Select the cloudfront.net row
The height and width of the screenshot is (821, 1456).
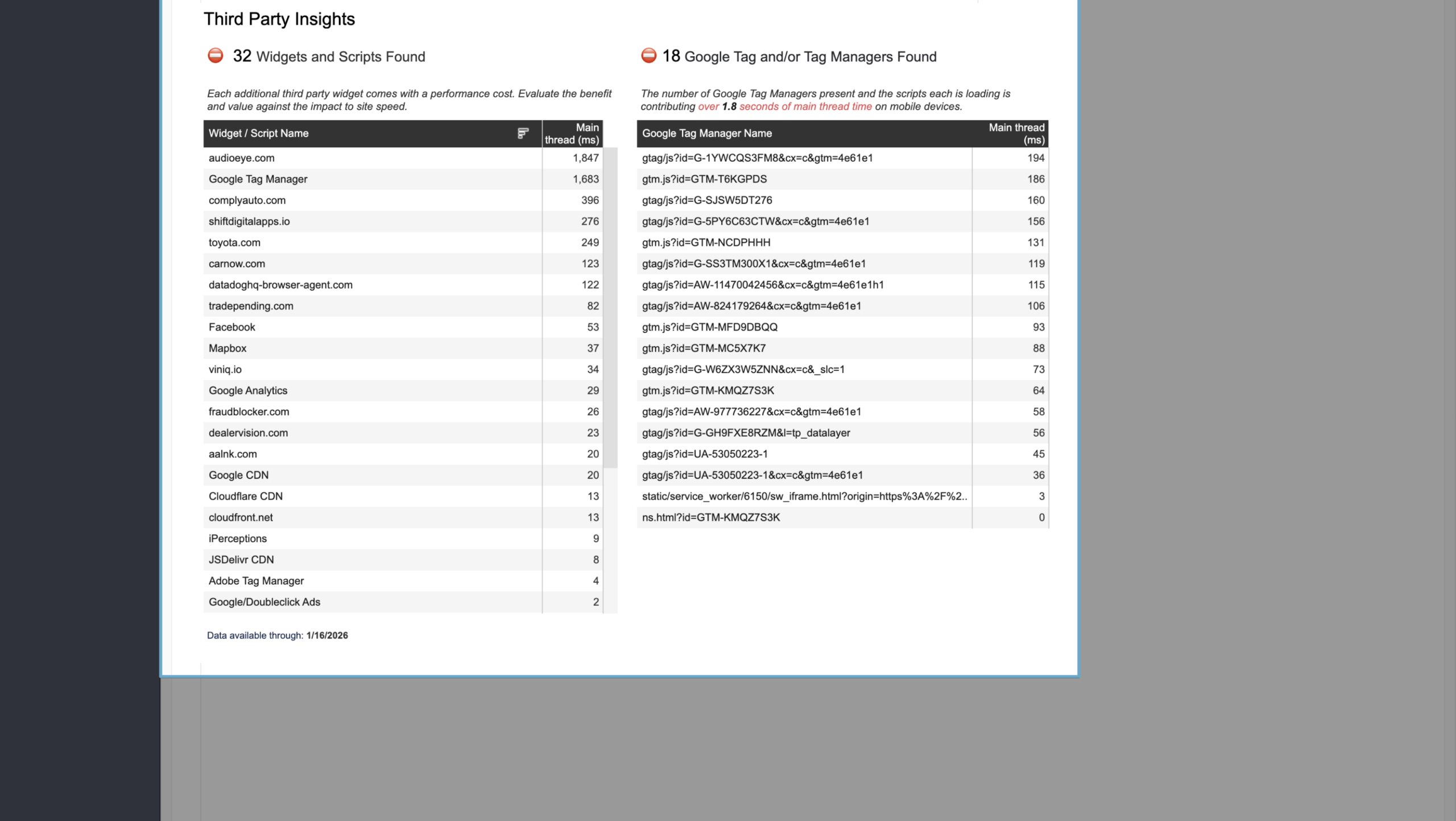[403, 517]
